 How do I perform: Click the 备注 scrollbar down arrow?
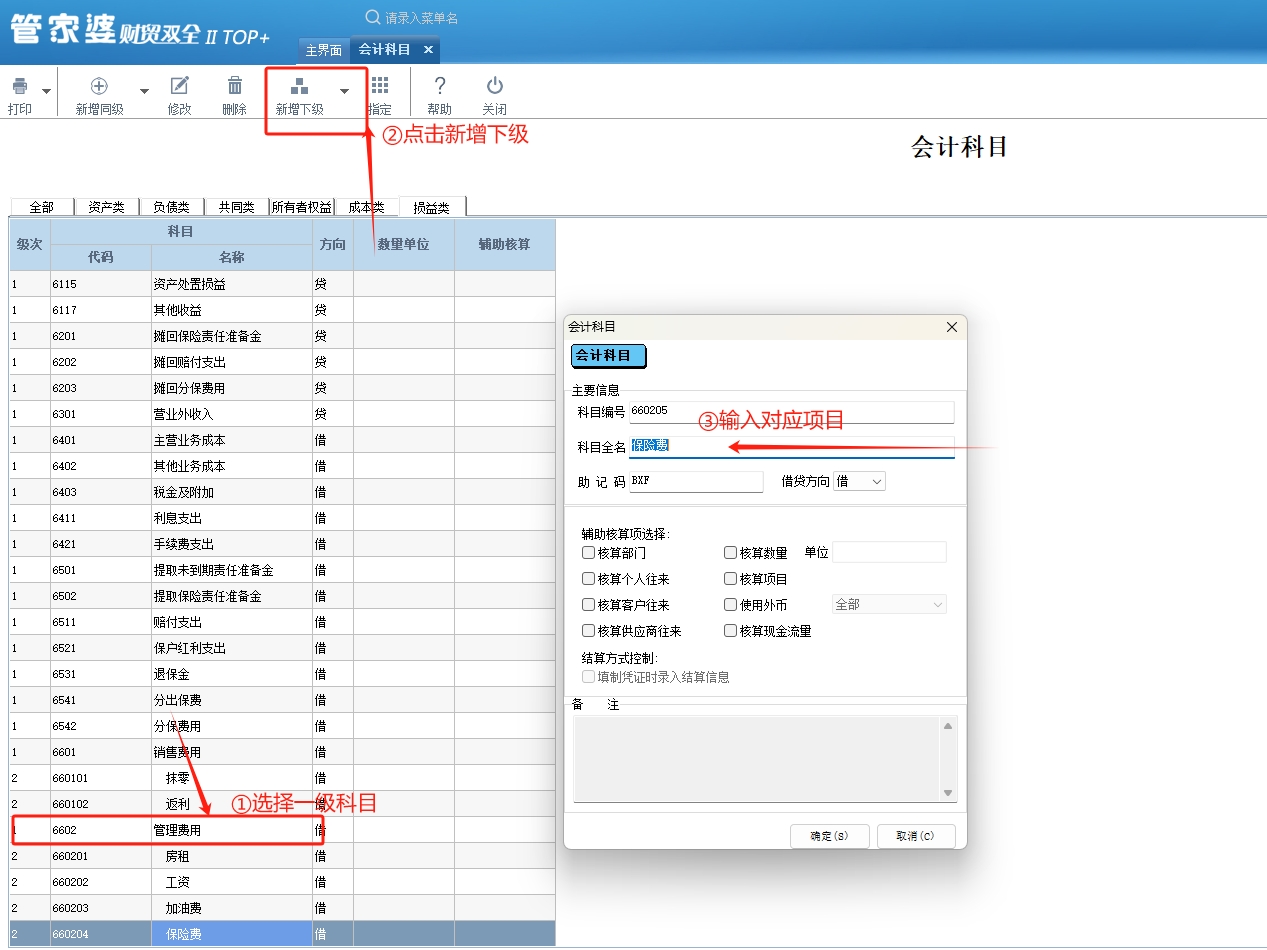point(949,793)
